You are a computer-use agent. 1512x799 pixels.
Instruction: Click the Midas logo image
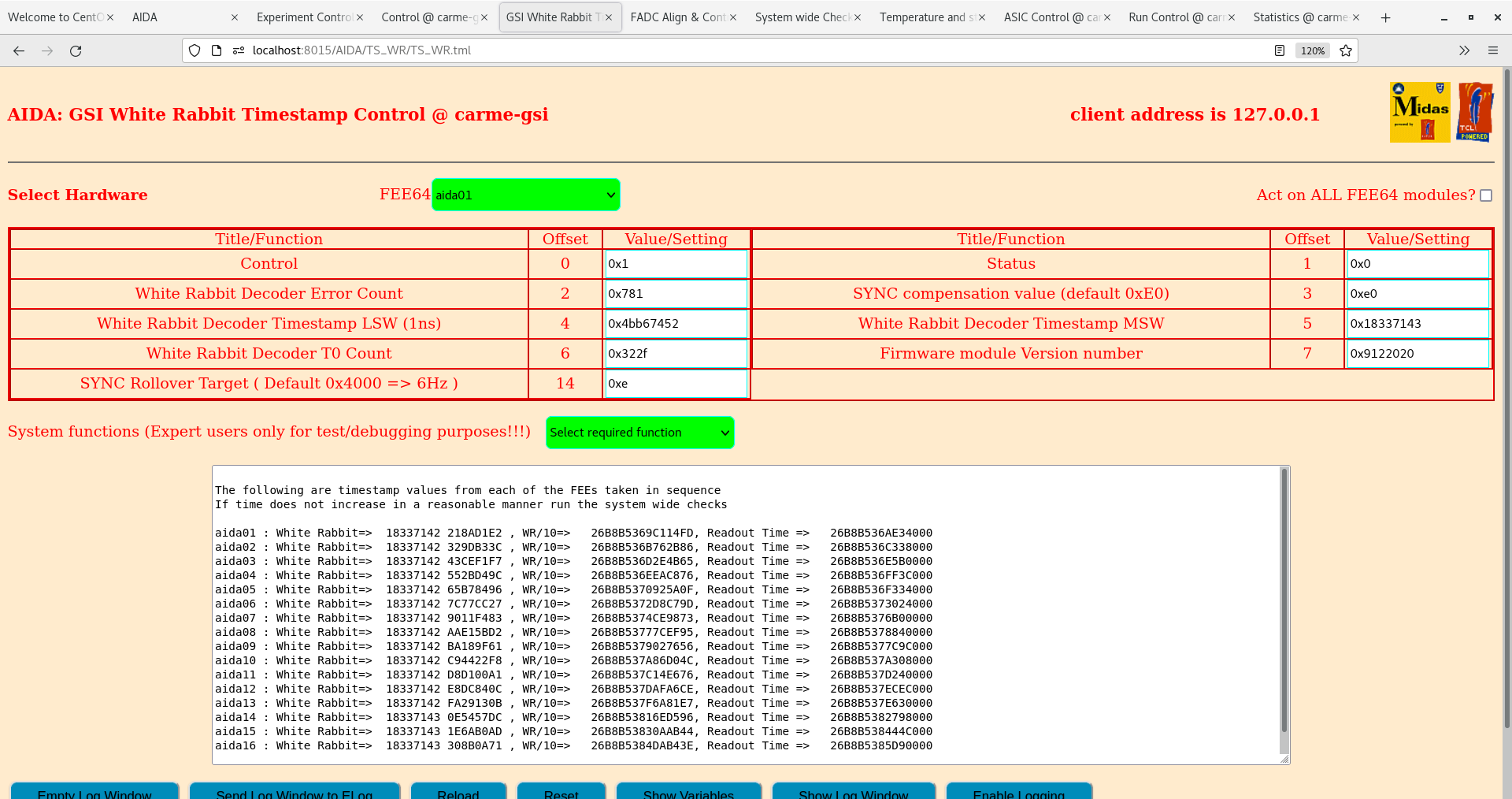point(1419,111)
